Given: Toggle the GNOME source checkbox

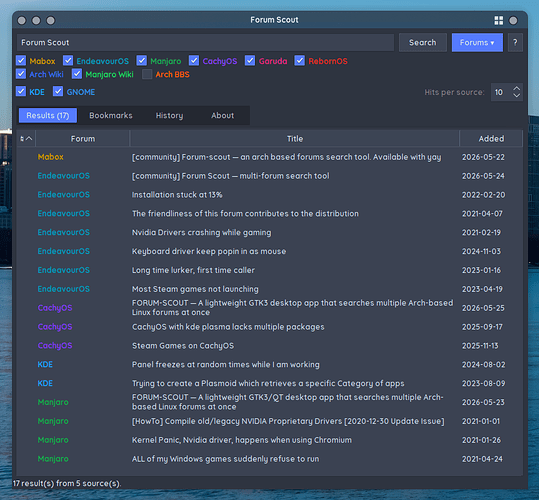Looking at the screenshot, I should click(58, 92).
